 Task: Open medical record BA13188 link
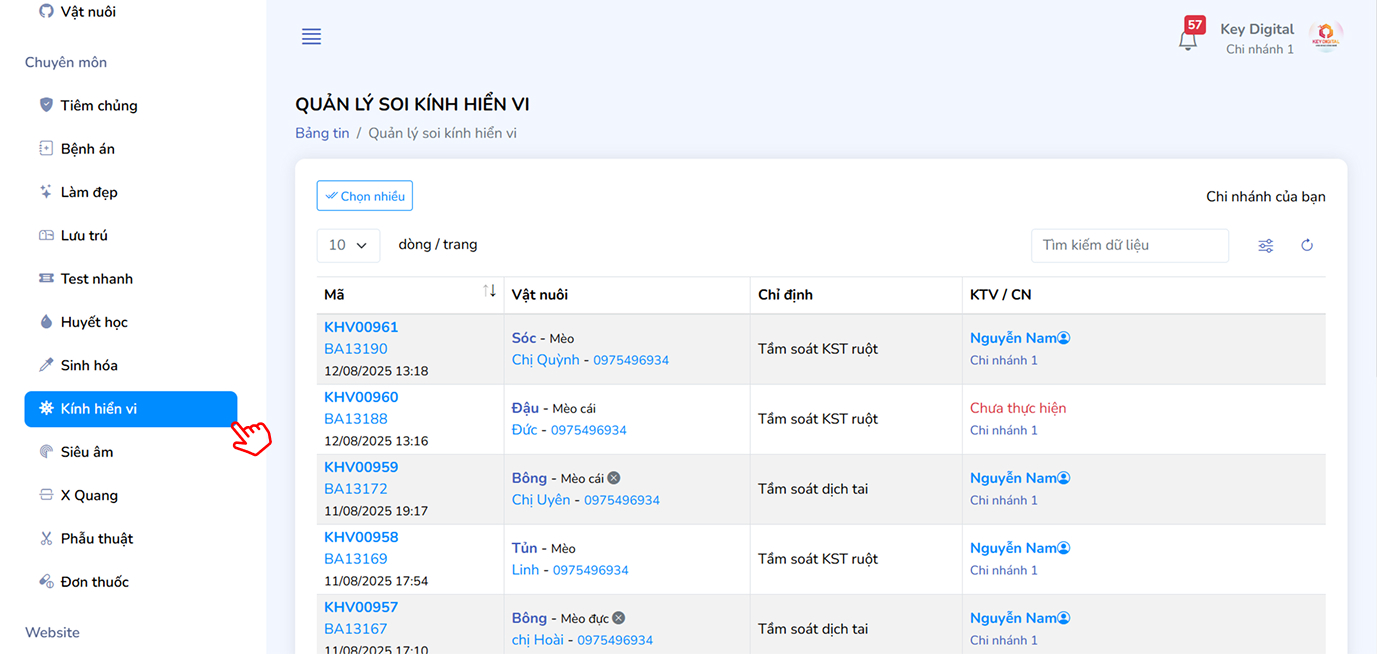[x=355, y=419]
